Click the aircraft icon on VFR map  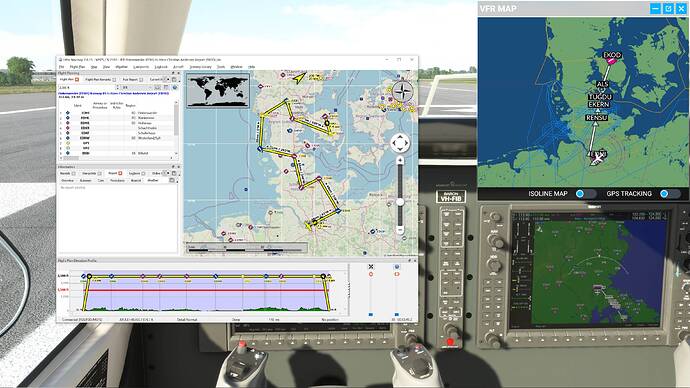597,158
